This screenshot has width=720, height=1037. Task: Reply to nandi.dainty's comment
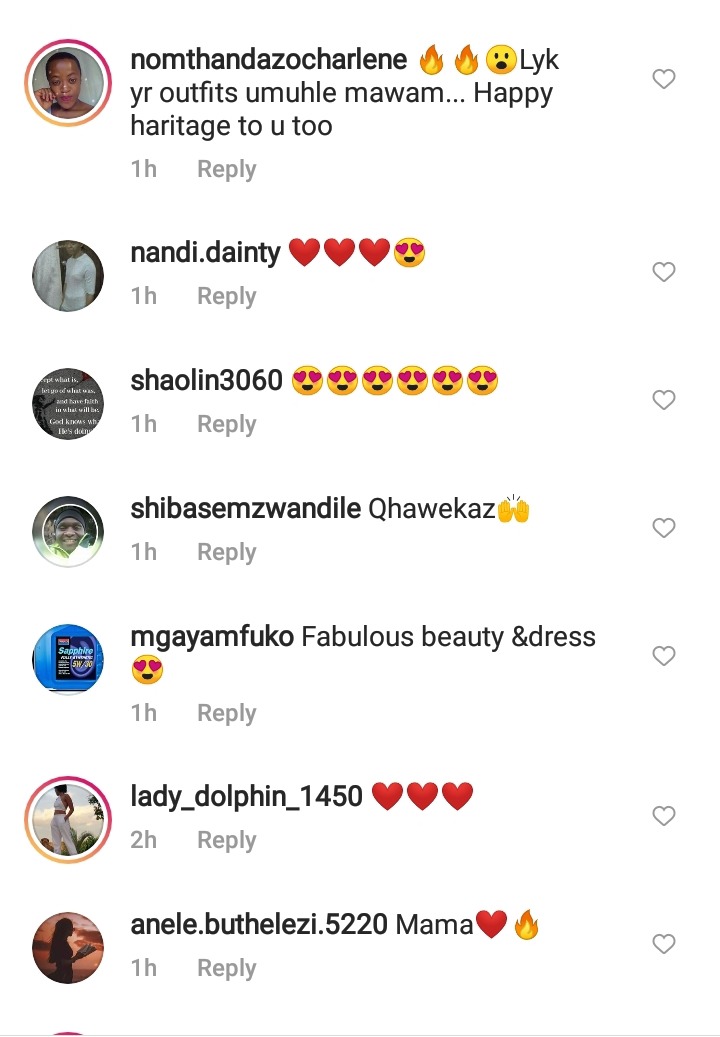226,296
